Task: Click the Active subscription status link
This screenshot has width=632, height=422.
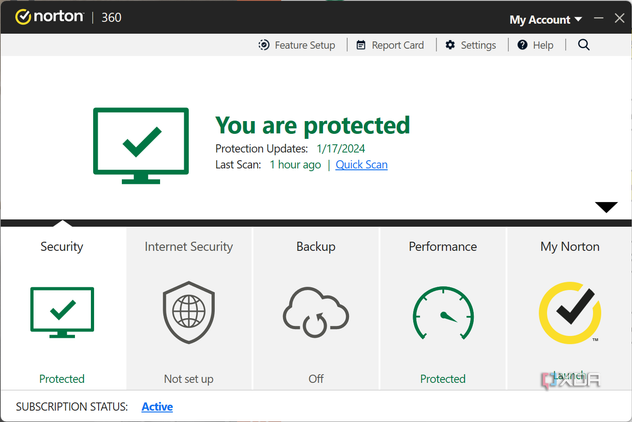Action: (157, 407)
